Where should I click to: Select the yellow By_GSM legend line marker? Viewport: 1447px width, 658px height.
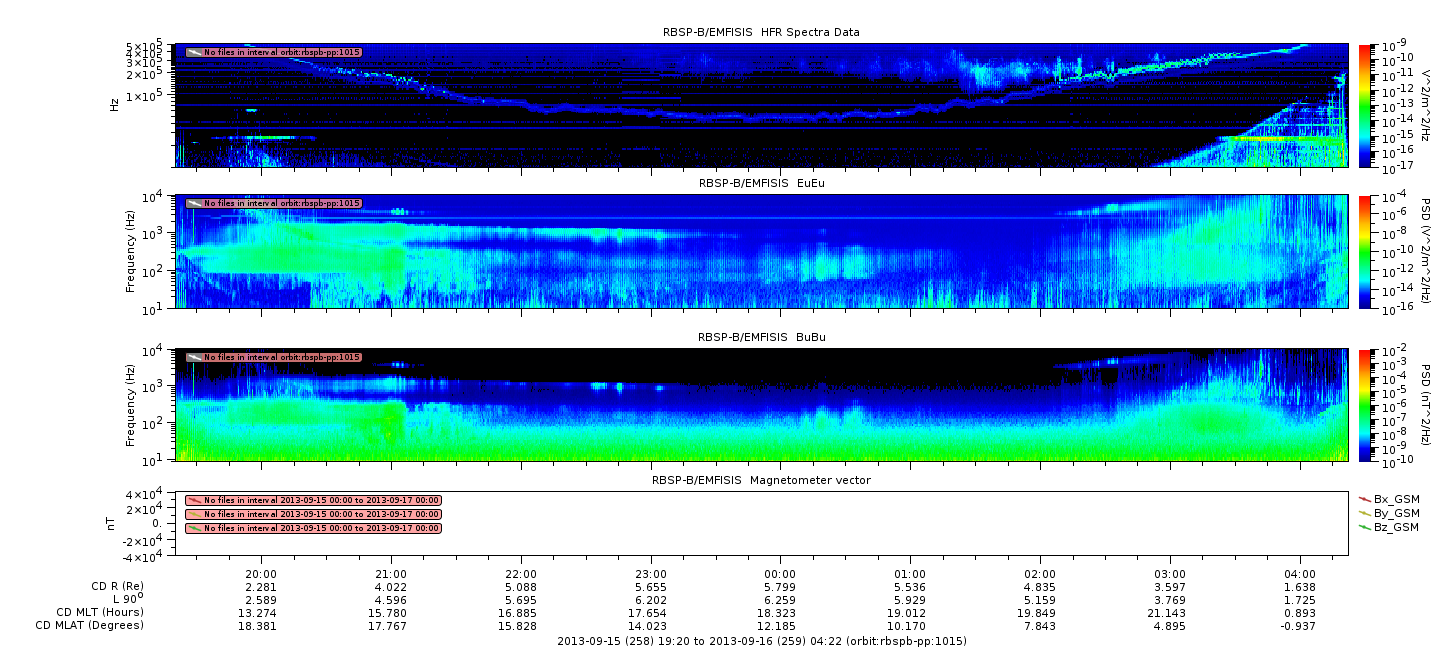[x=1365, y=512]
